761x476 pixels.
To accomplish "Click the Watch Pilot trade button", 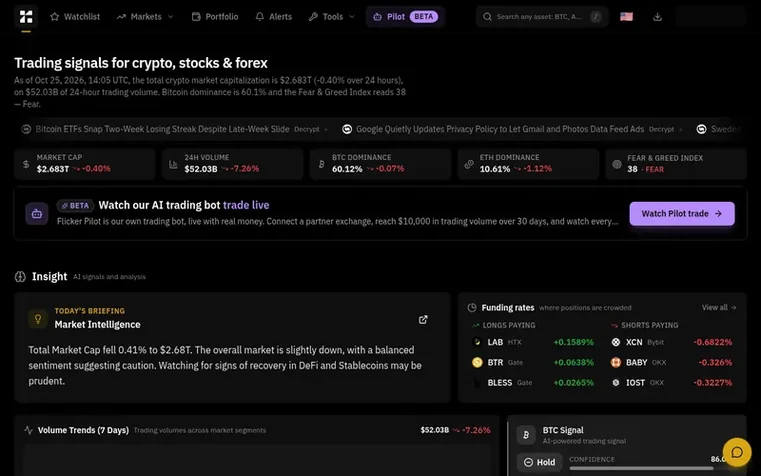I will coord(682,213).
